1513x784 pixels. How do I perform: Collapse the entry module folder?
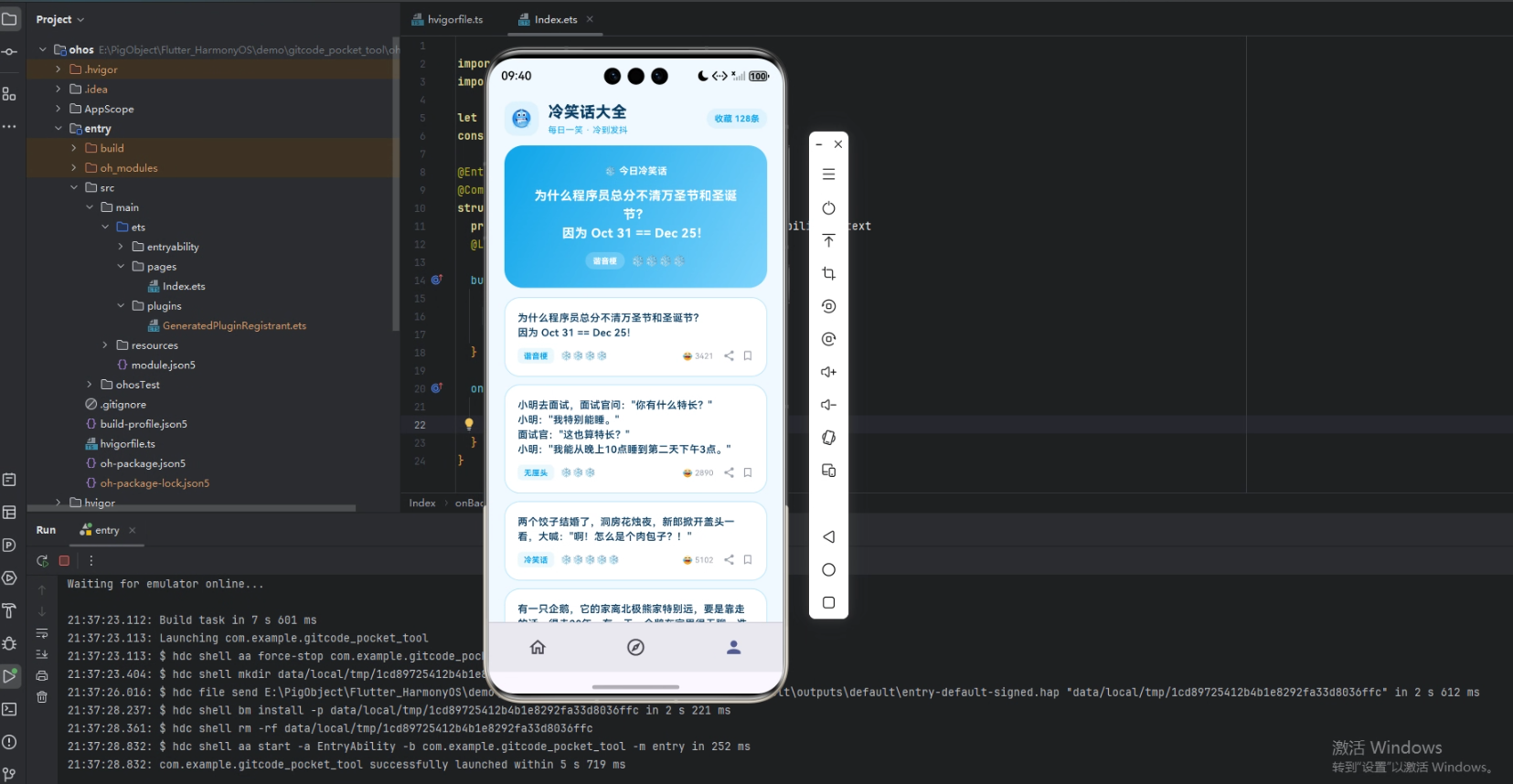click(58, 129)
